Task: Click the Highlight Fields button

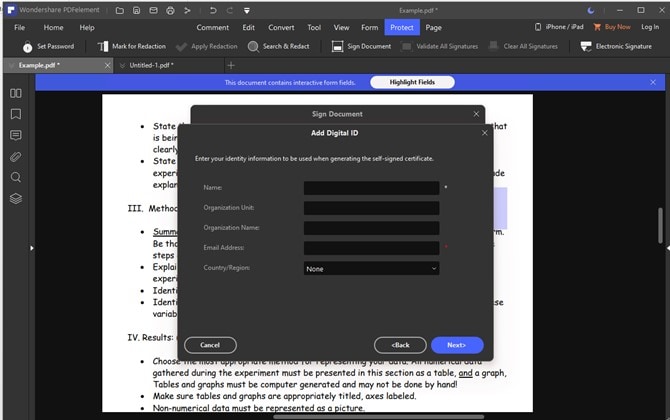Action: click(412, 82)
